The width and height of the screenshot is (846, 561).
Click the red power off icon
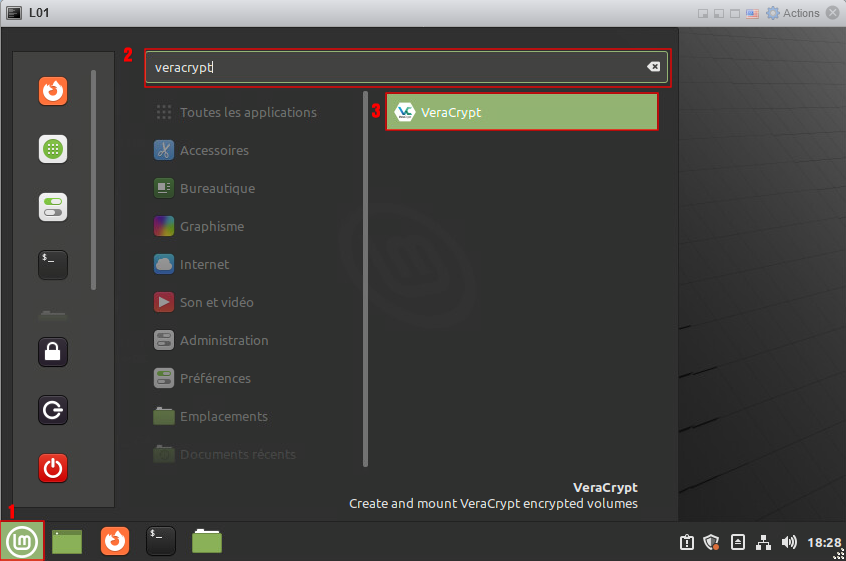[53, 467]
